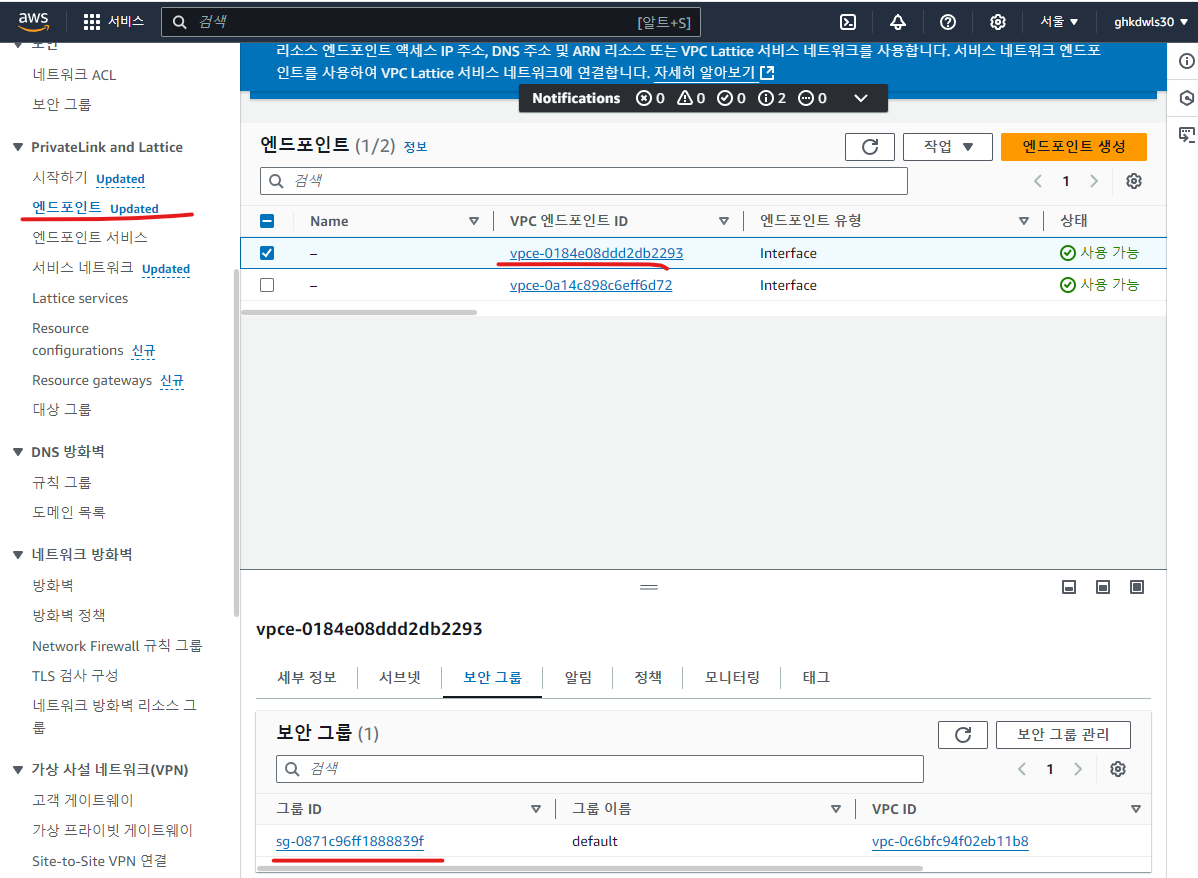The width and height of the screenshot is (1198, 878).
Task: Refresh the 엔드포인트 list
Action: pos(869,147)
